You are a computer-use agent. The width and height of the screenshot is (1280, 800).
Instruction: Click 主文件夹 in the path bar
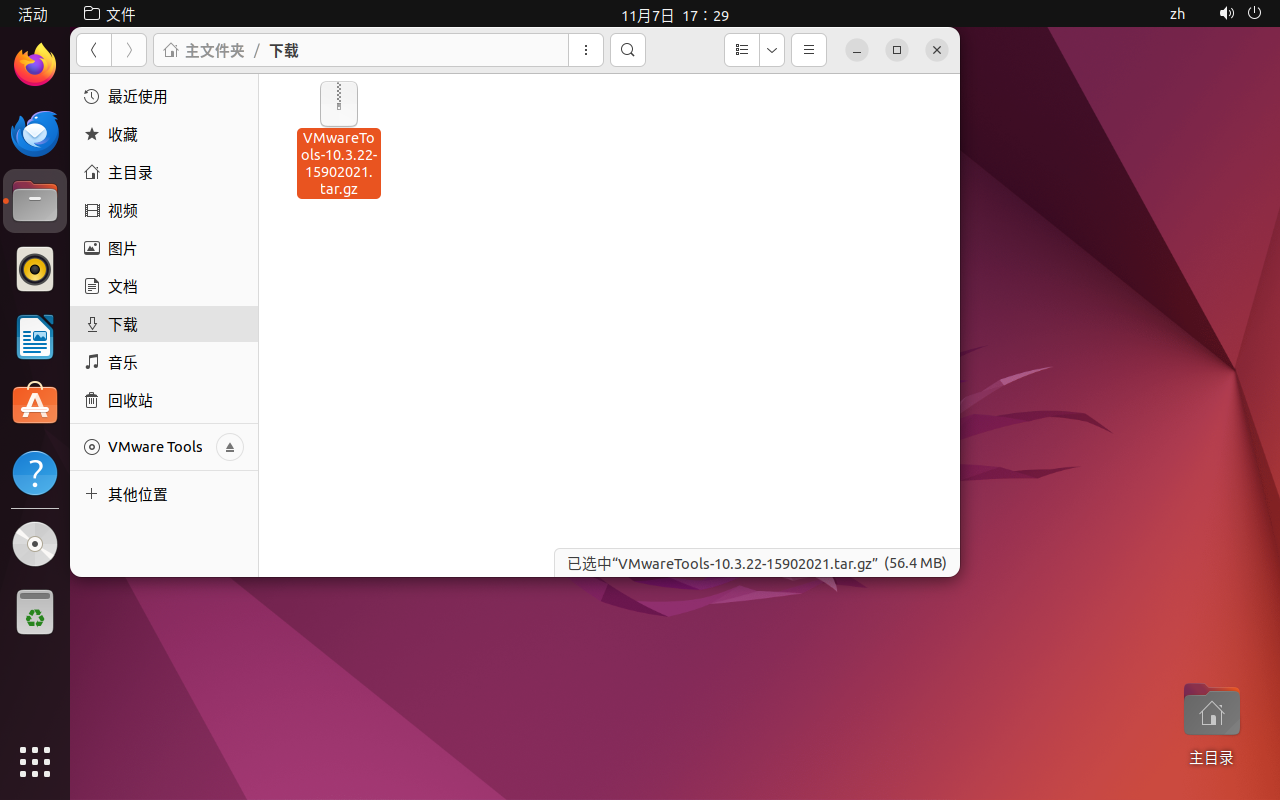click(204, 50)
